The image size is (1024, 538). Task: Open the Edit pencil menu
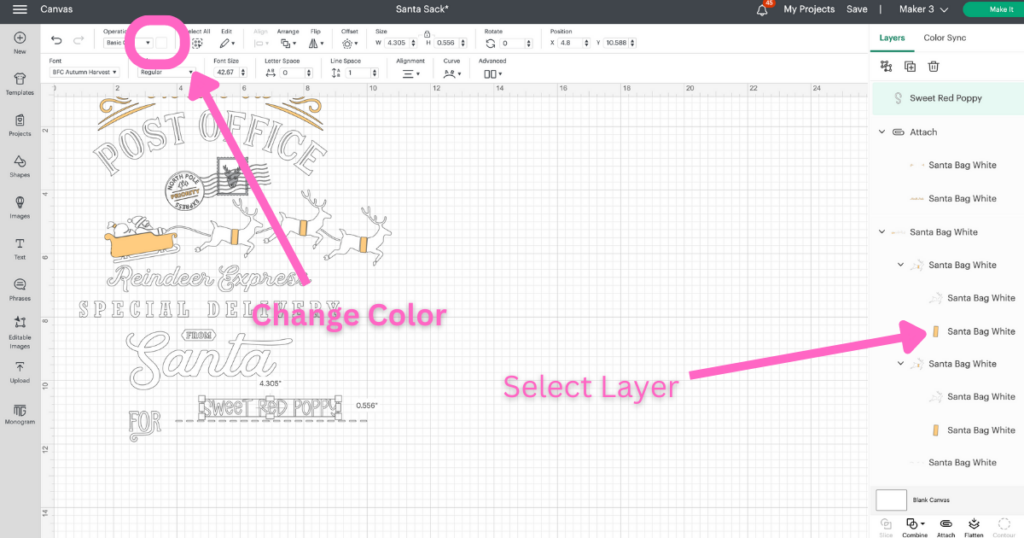(227, 43)
